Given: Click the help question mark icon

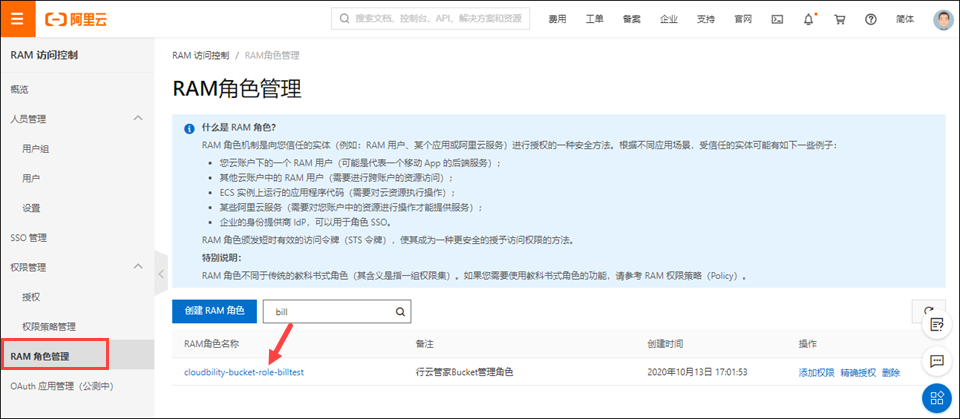Looking at the screenshot, I should [870, 19].
